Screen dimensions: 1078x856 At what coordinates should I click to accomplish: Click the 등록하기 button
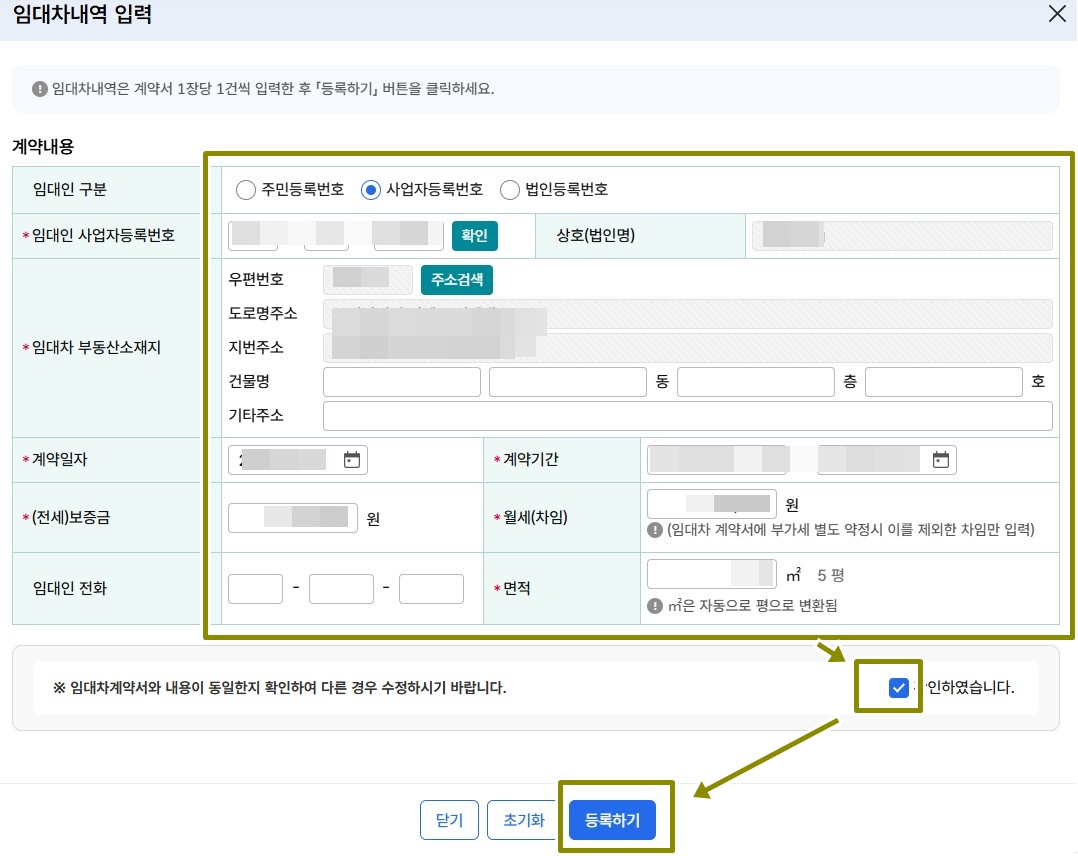coord(612,820)
